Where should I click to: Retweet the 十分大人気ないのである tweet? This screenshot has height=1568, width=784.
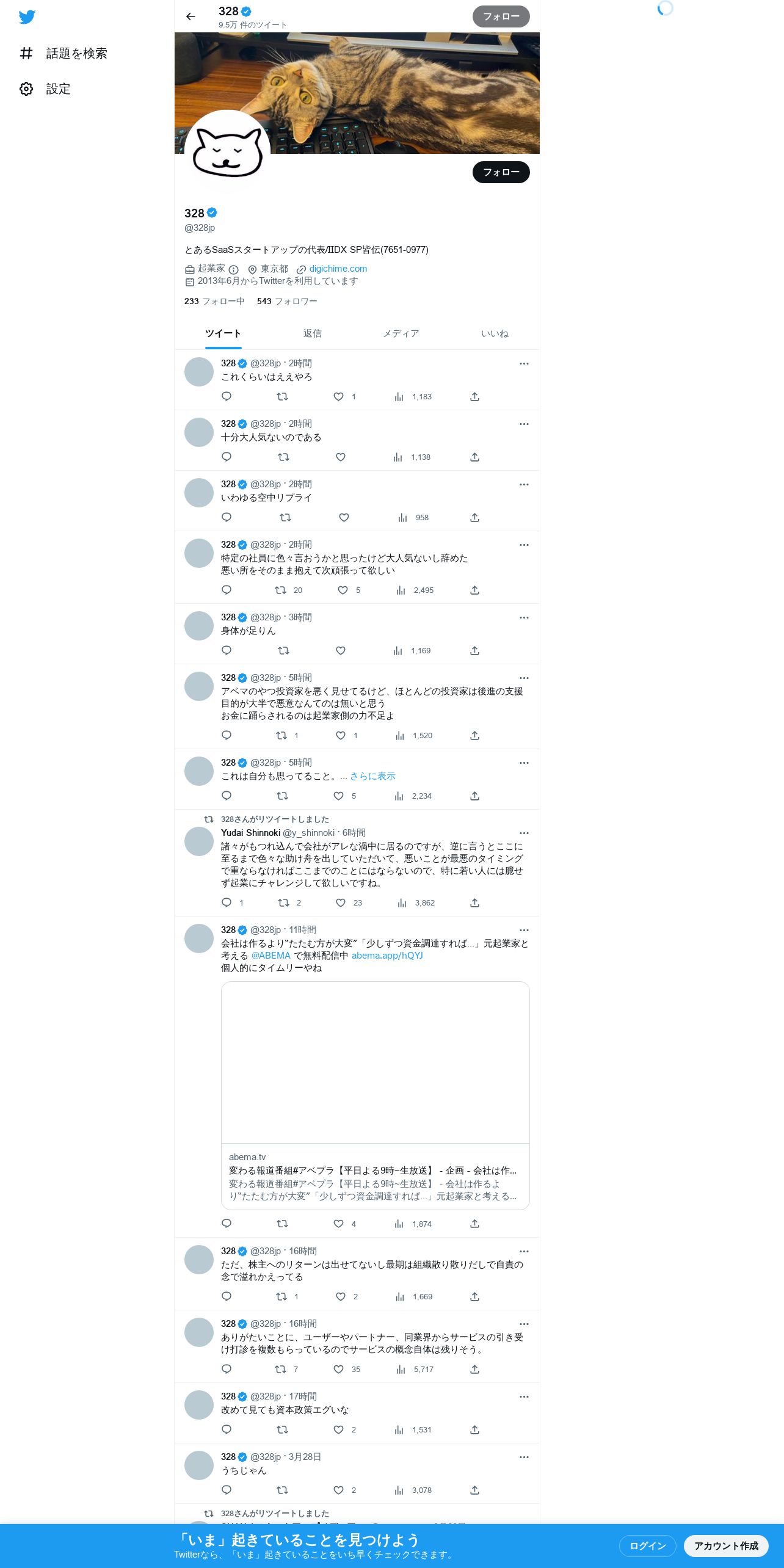click(283, 457)
